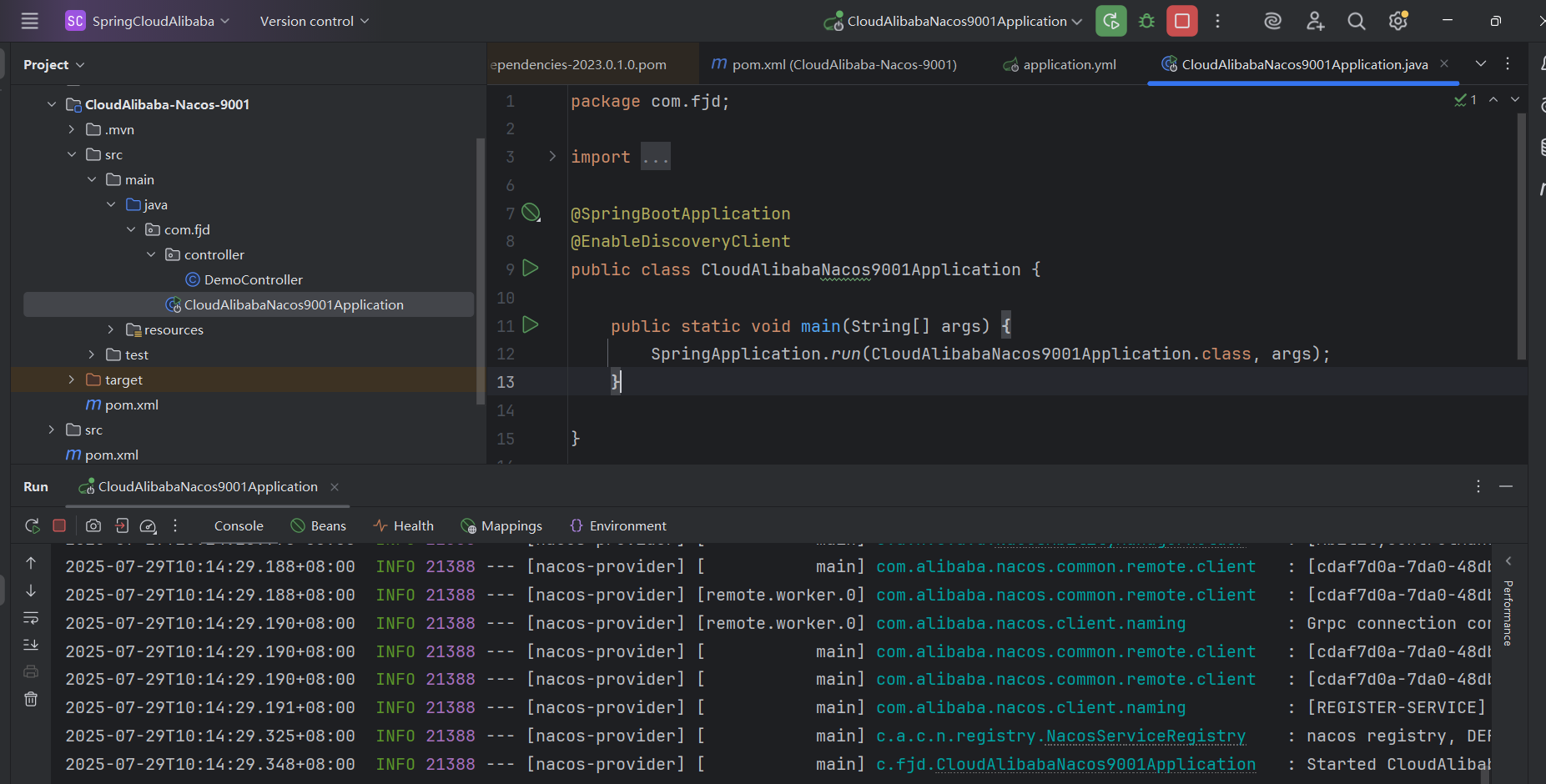1546x784 pixels.
Task: Print console output icon
Action: coord(31,671)
